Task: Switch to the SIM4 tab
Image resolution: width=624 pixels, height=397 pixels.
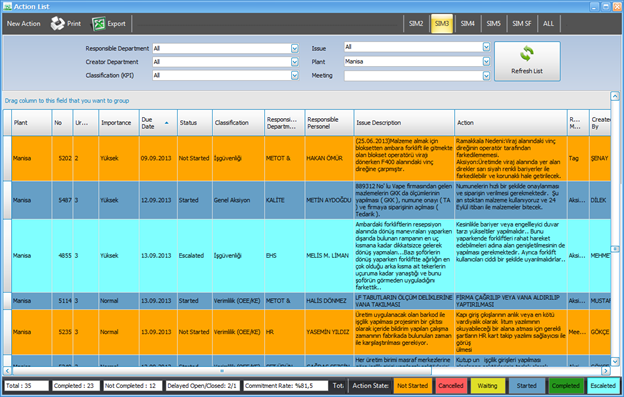Action: click(468, 23)
